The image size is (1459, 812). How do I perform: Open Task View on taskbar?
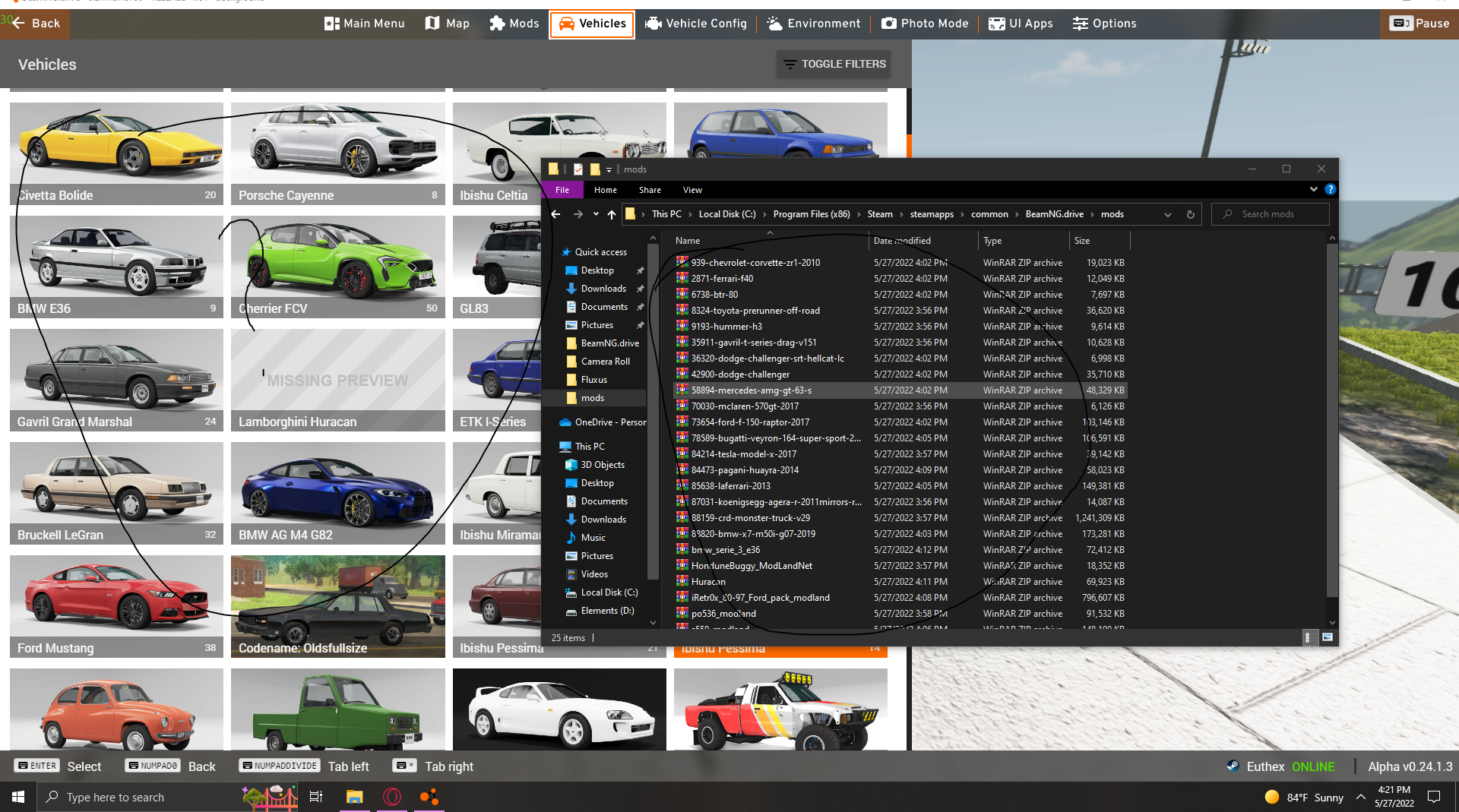pyautogui.click(x=316, y=797)
